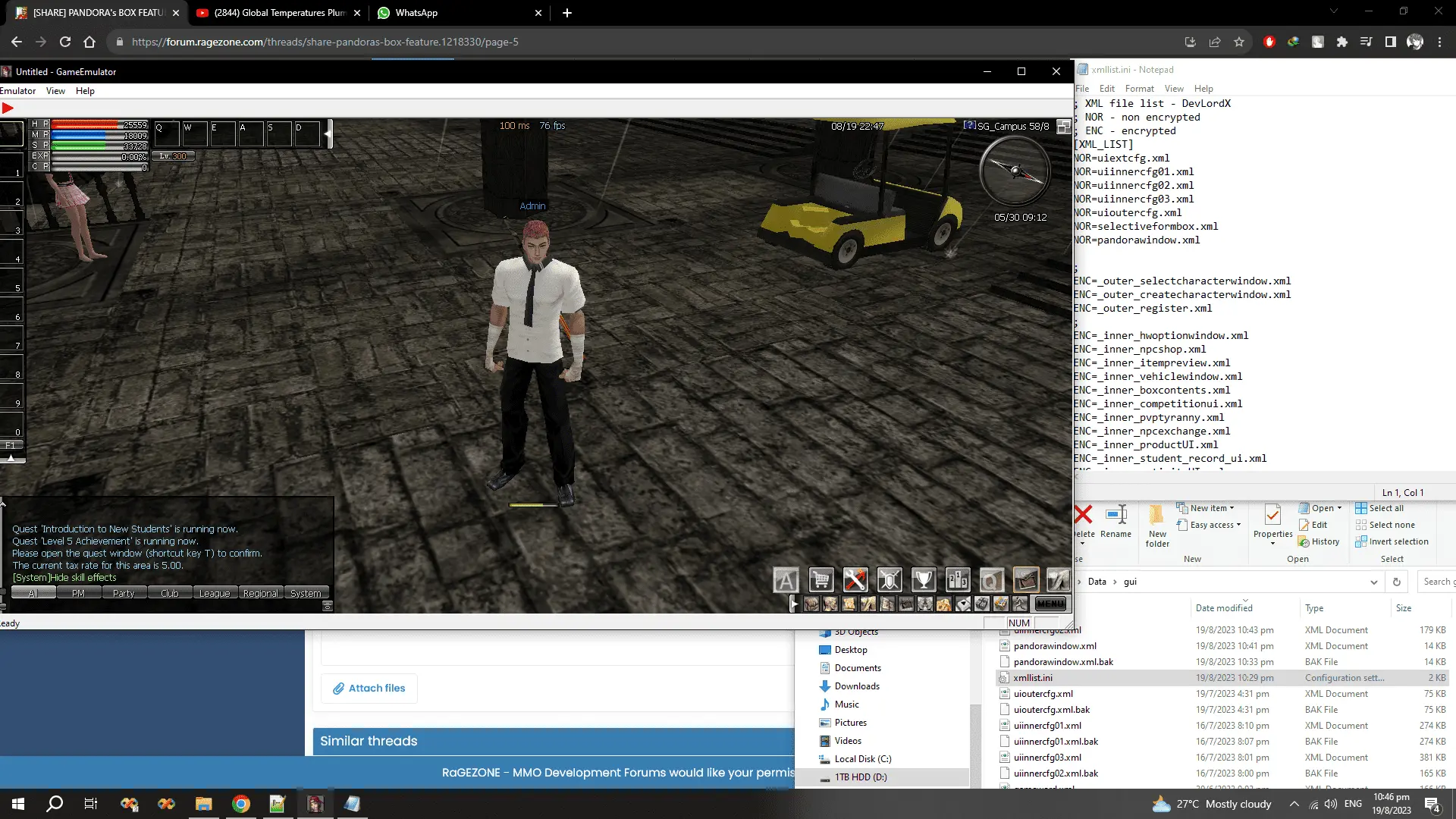The height and width of the screenshot is (819, 1456).
Task: Click the Edit button in Explorer ribbon
Action: pyautogui.click(x=1313, y=525)
